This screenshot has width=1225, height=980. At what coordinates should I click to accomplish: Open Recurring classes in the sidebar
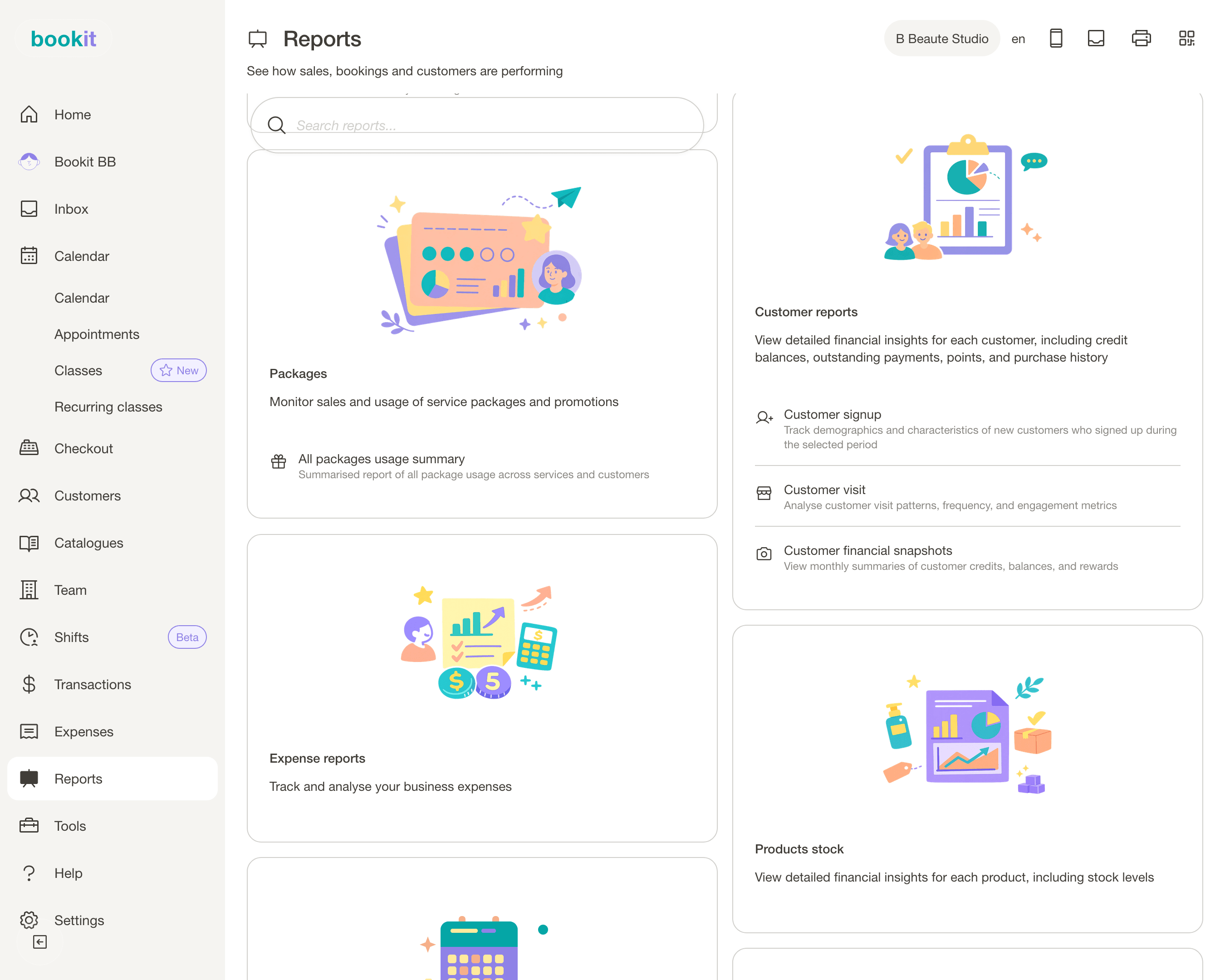(108, 407)
